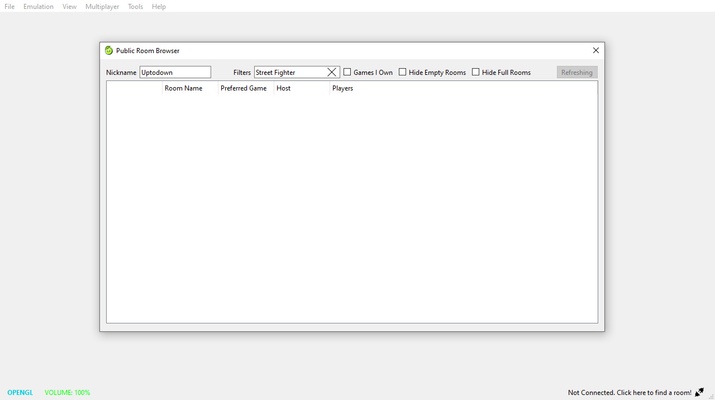This screenshot has width=715, height=400.
Task: Click Not Connected find a room text
Action: 629,392
